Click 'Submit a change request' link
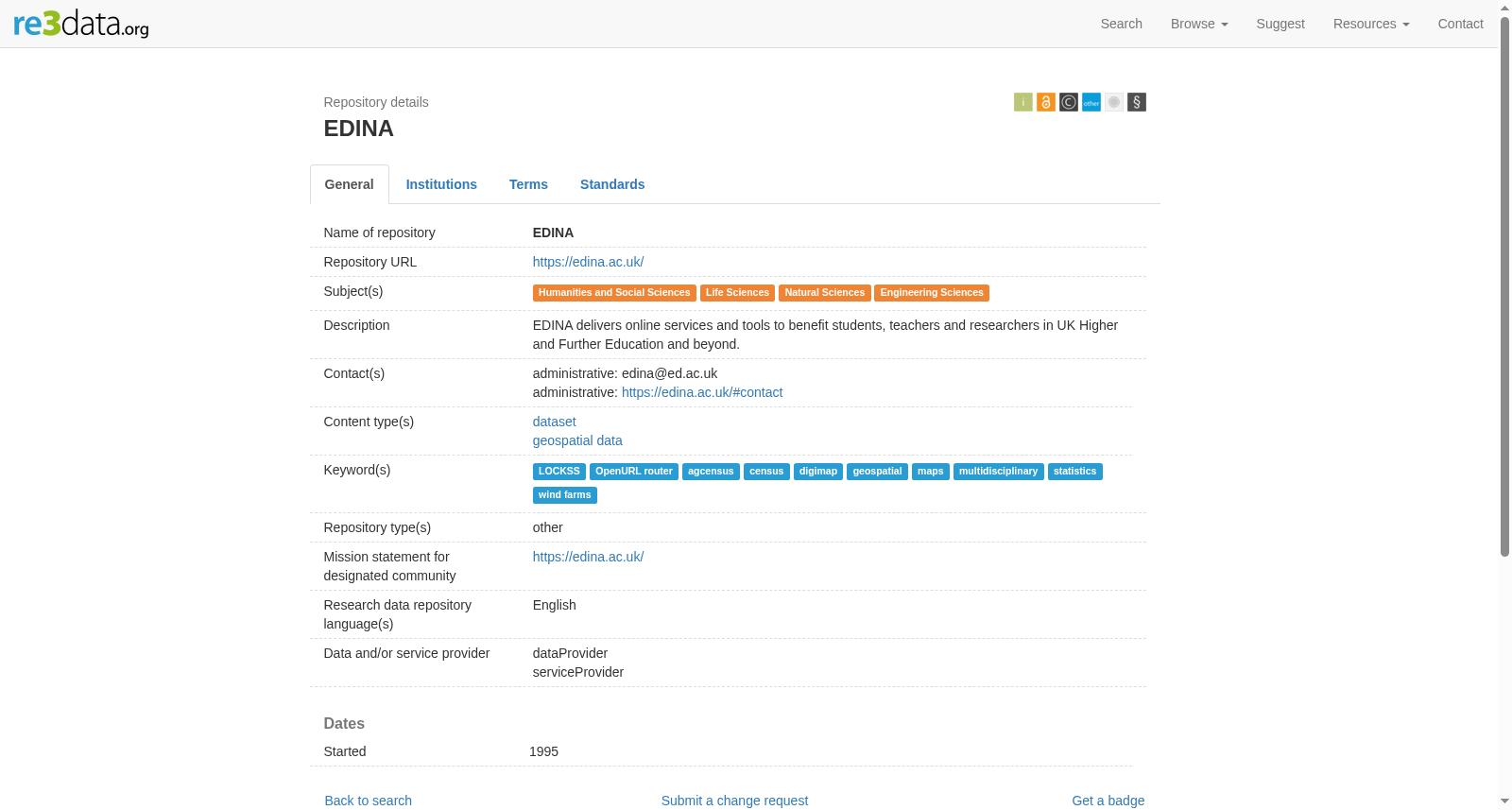The image size is (1512, 810). point(734,801)
